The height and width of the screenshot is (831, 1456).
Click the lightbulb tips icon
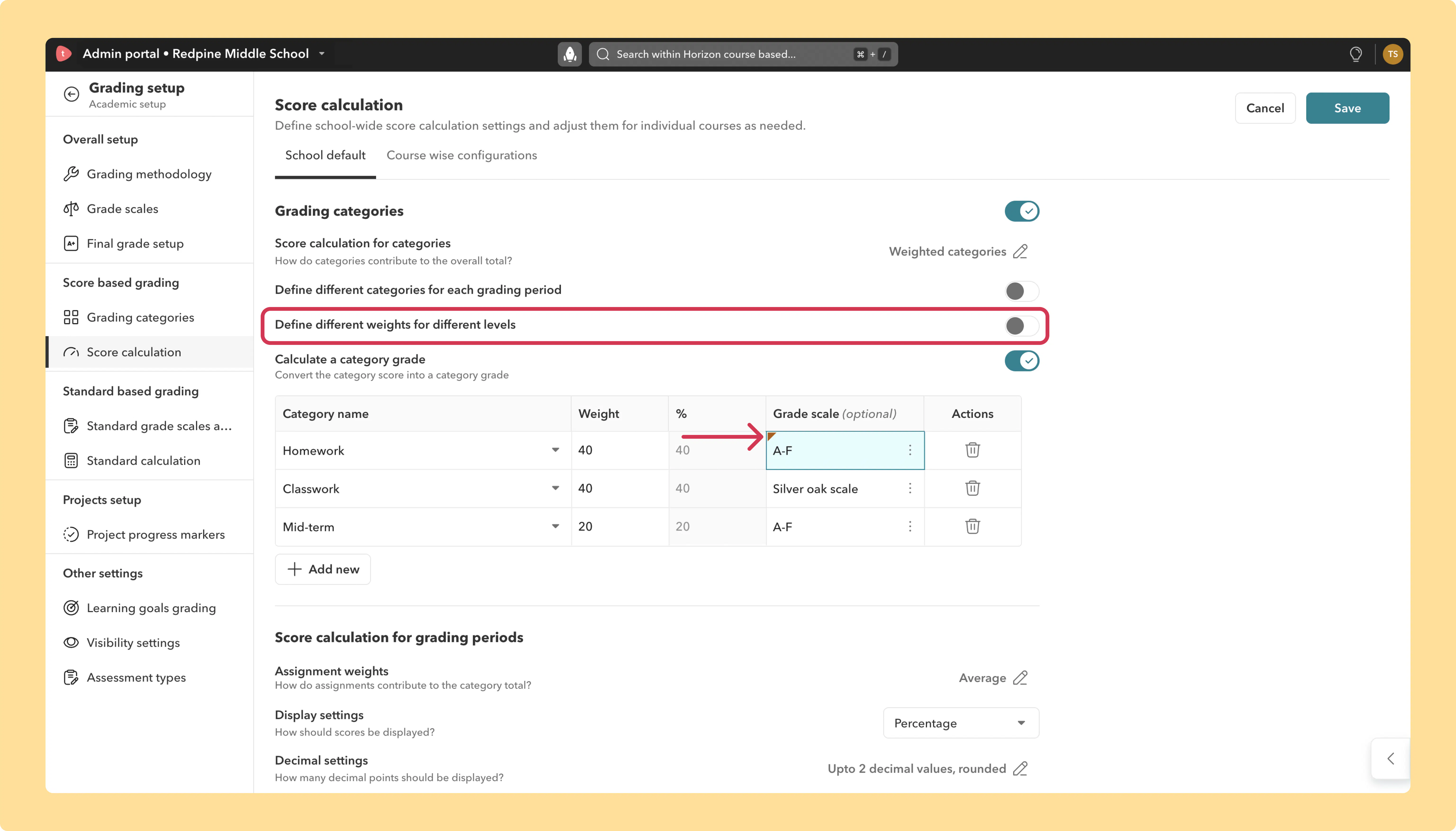coord(1356,54)
